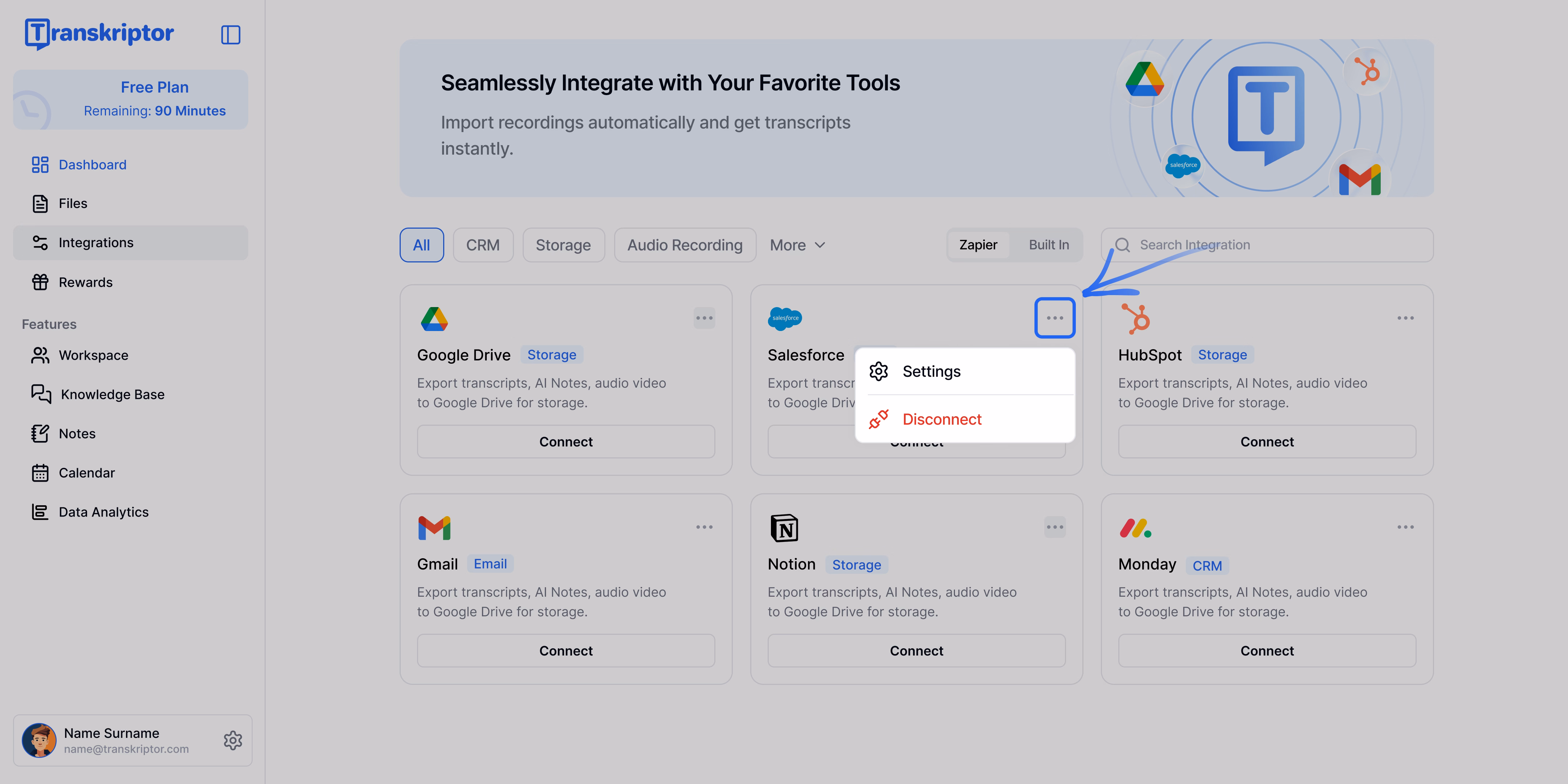1568x784 pixels.
Task: Open the Calendar feature icon
Action: [x=40, y=472]
